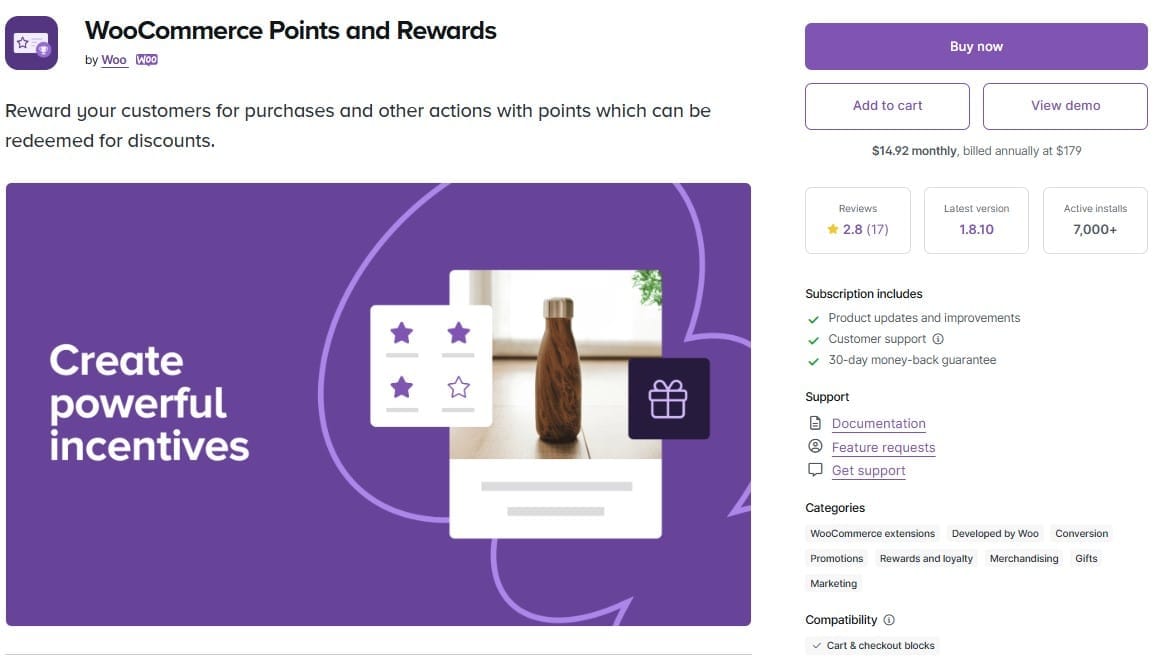Click the Get support chat icon
The image size is (1156, 657).
tap(815, 470)
